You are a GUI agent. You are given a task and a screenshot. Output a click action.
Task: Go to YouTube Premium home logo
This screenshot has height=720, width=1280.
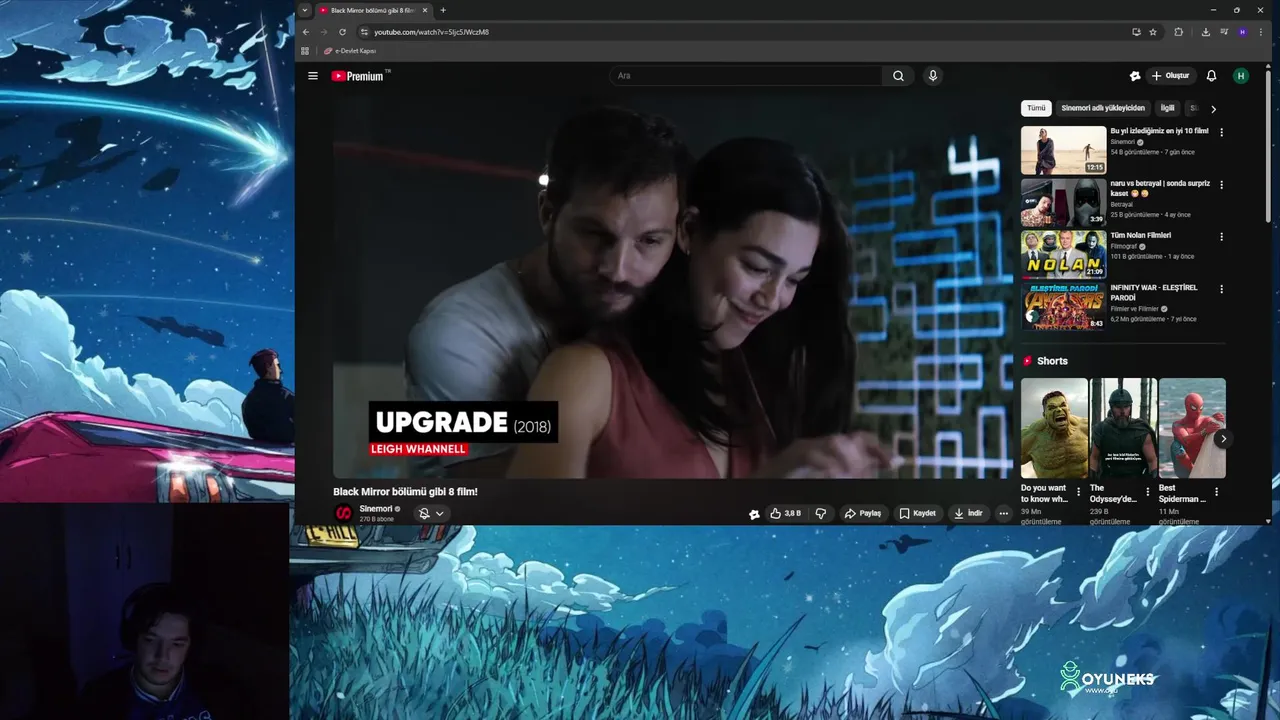point(359,76)
